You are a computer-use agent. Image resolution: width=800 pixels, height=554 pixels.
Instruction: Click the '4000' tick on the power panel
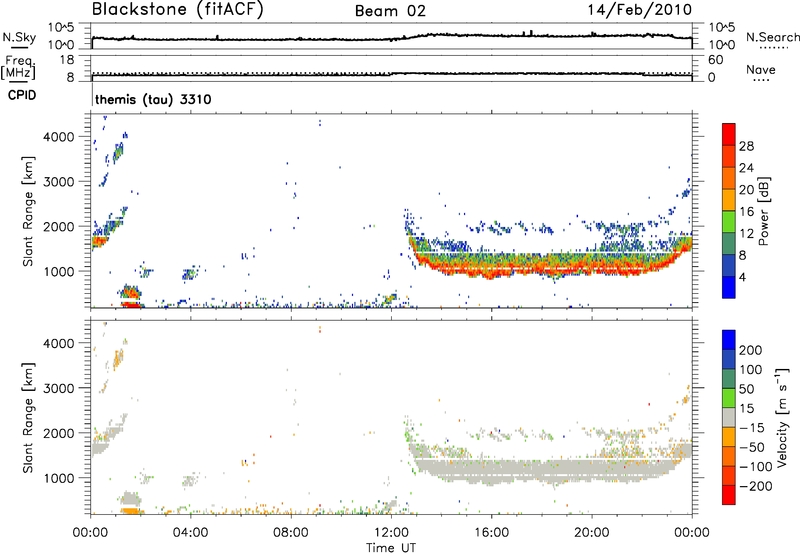pyautogui.click(x=59, y=137)
